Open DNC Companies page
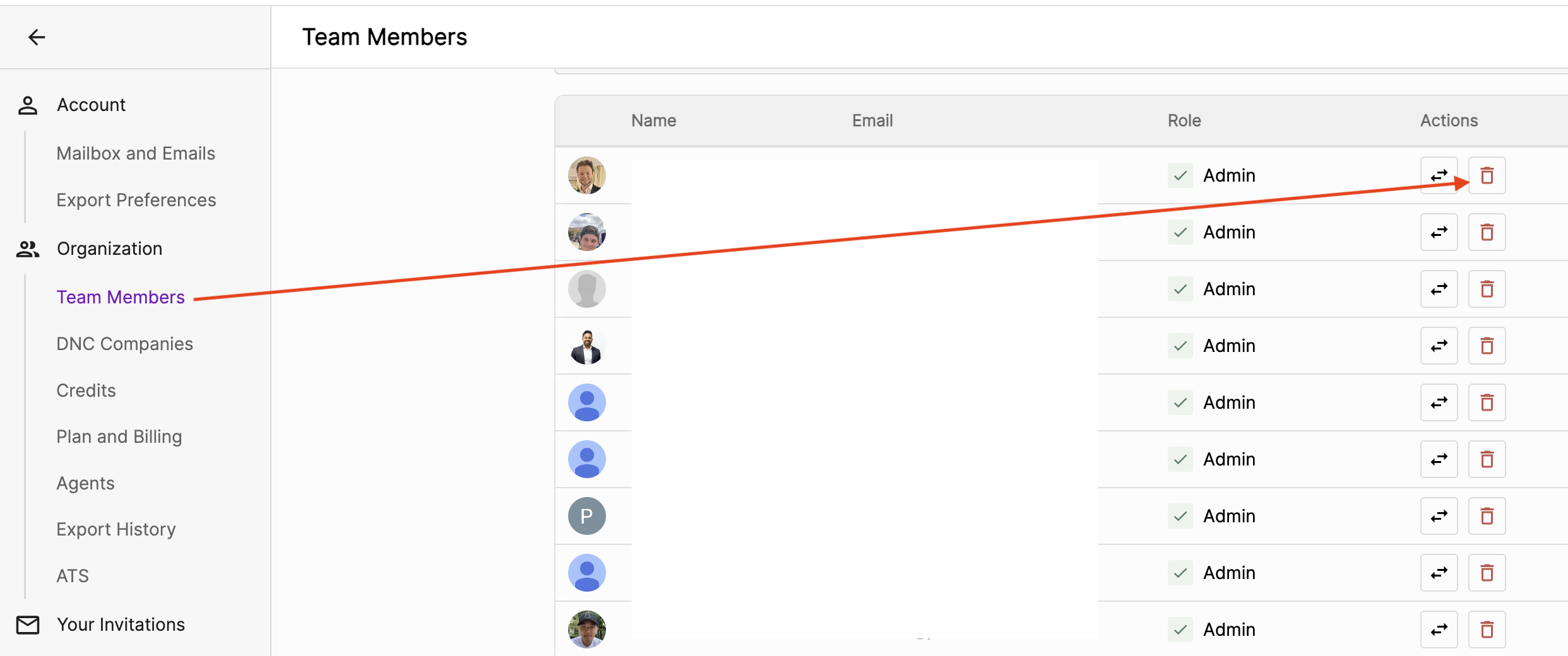Viewport: 1568px width, 656px height. 124,344
